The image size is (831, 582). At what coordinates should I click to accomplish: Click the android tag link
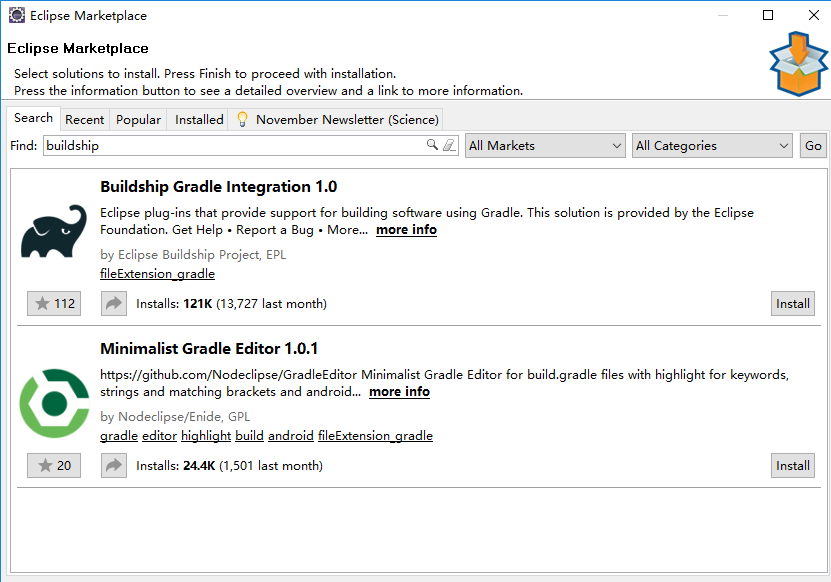click(x=291, y=436)
